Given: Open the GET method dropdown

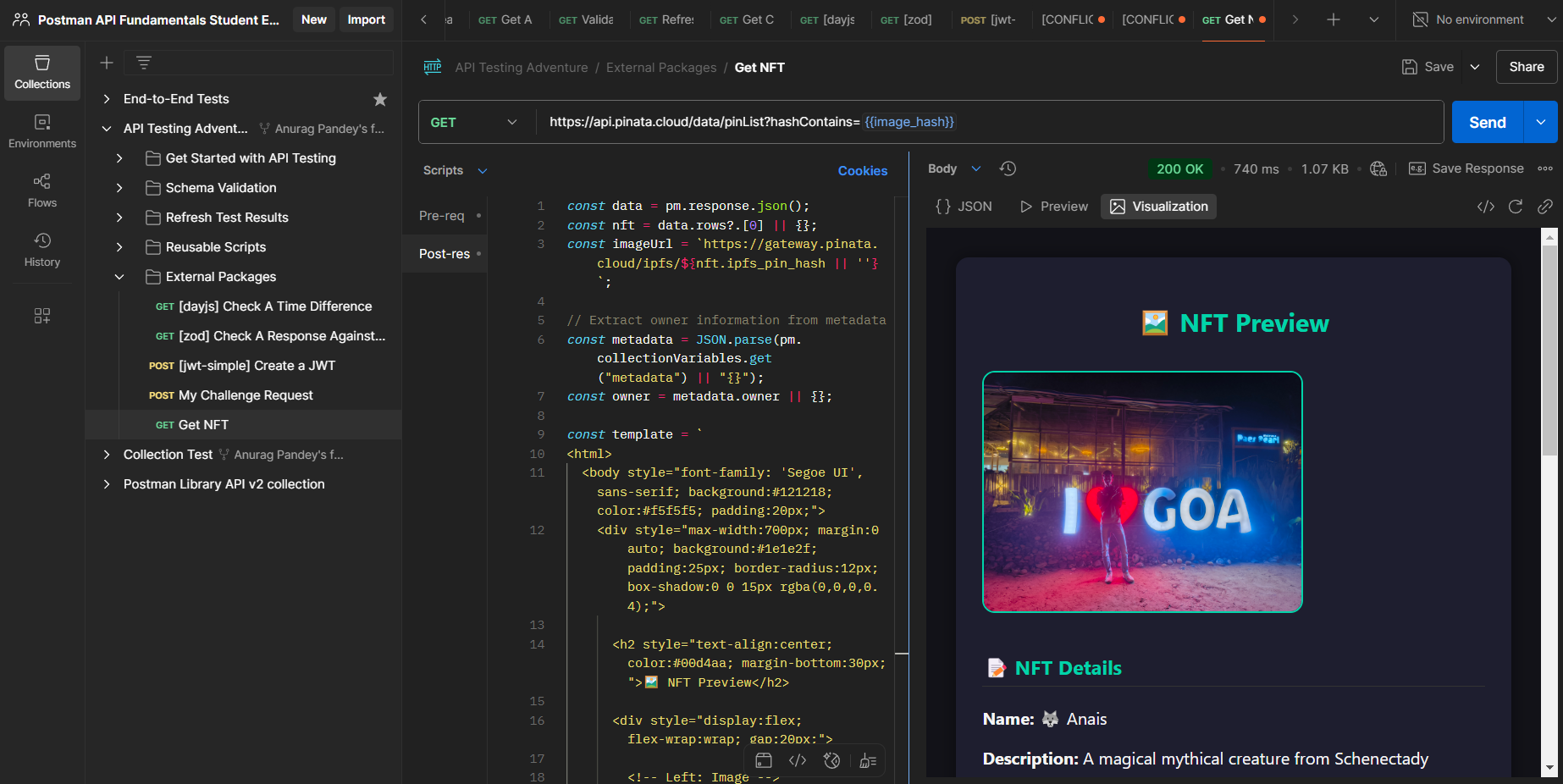Looking at the screenshot, I should click(x=475, y=122).
